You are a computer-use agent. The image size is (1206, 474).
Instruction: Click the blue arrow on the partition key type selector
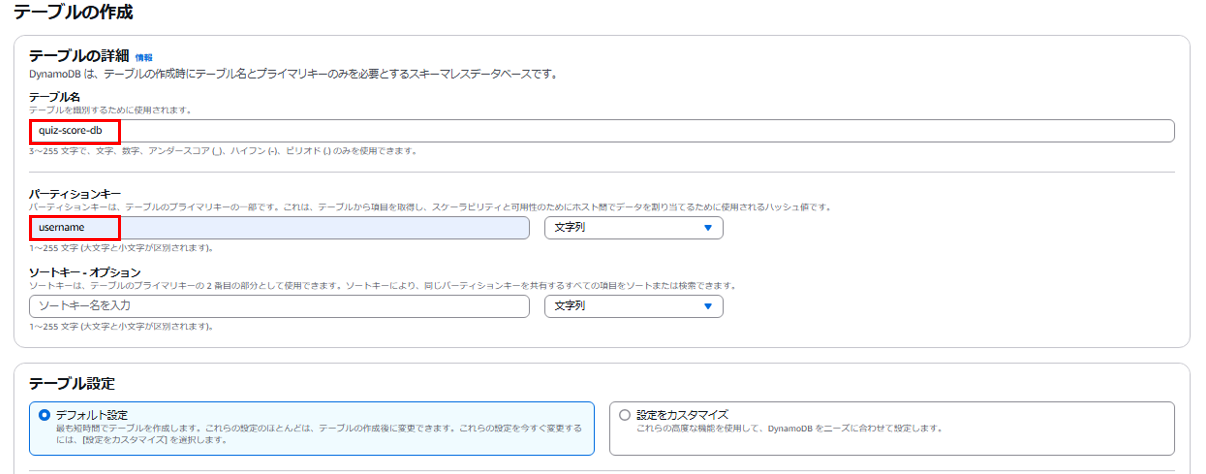tap(708, 228)
